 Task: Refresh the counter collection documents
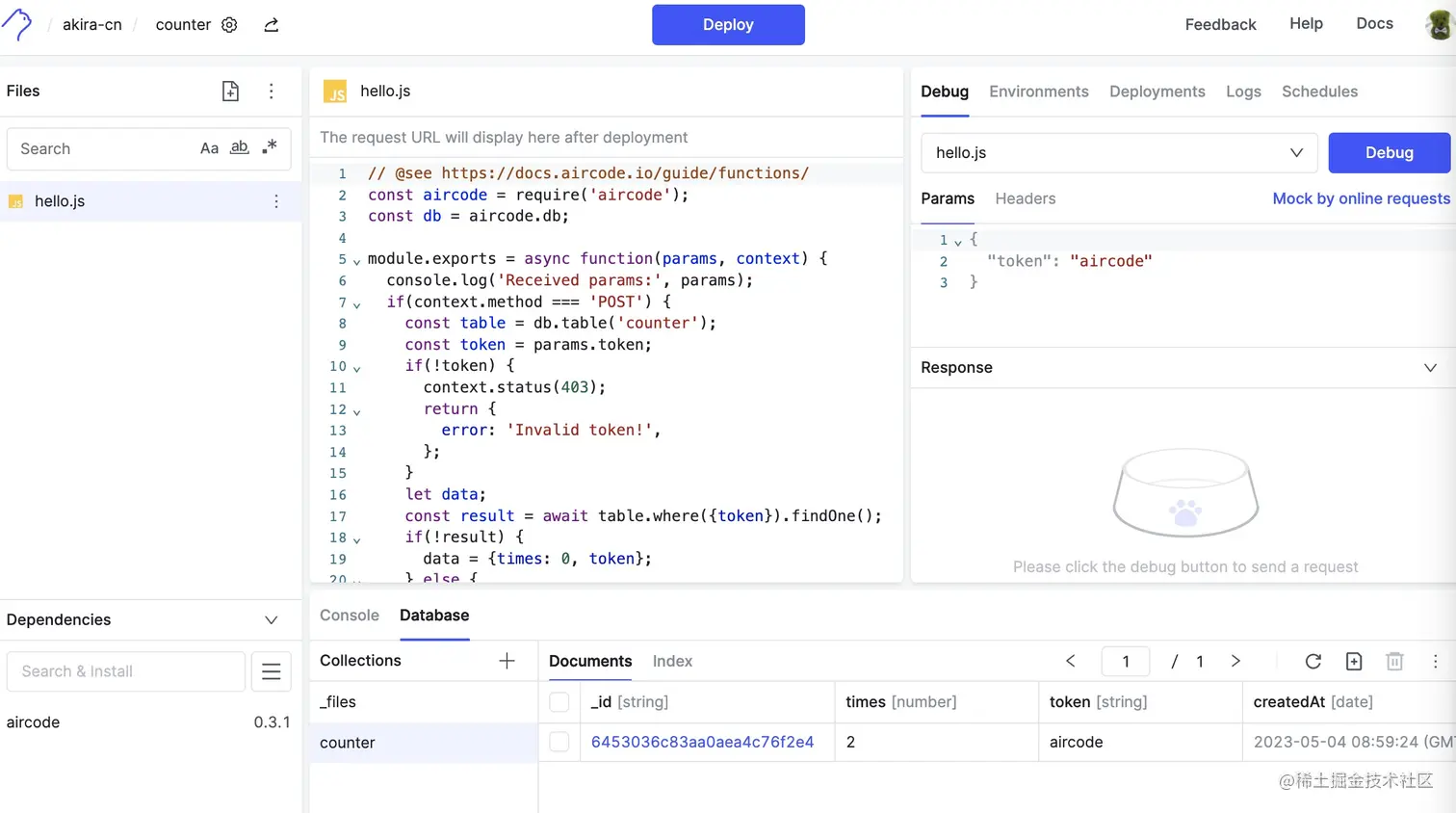1313,662
